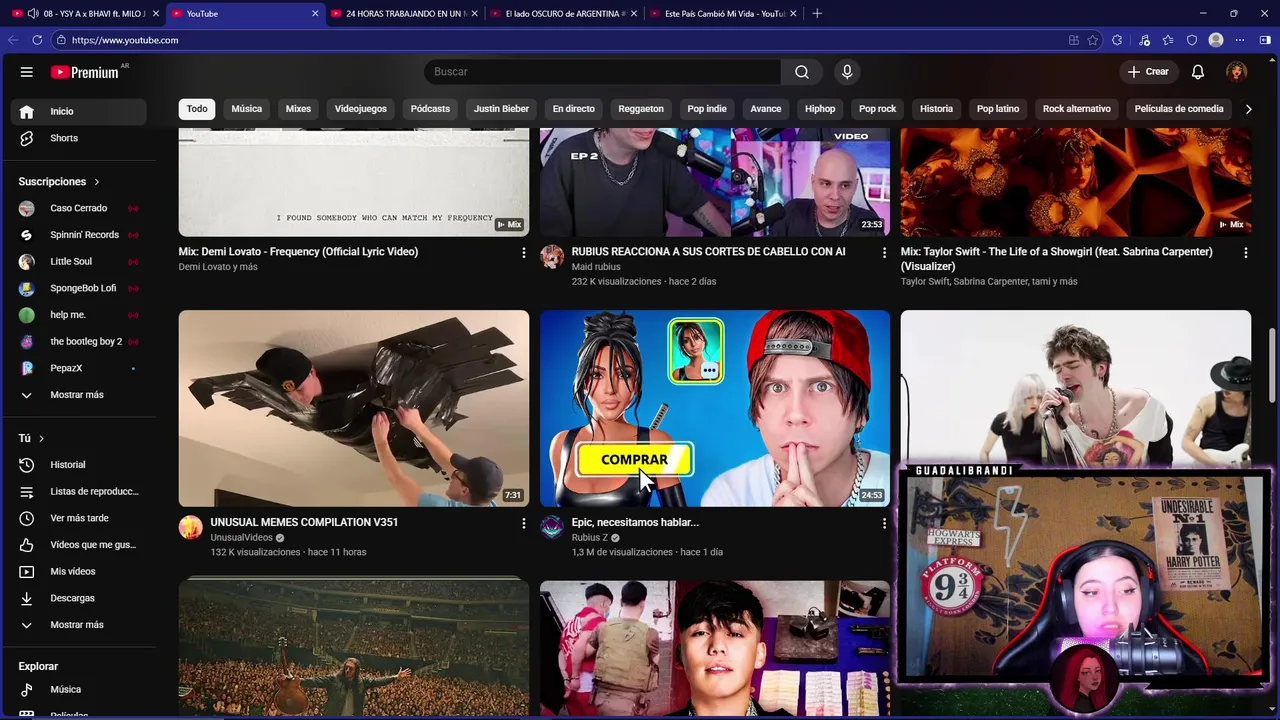Open the notifications bell
This screenshot has width=1280, height=720.
click(1198, 72)
